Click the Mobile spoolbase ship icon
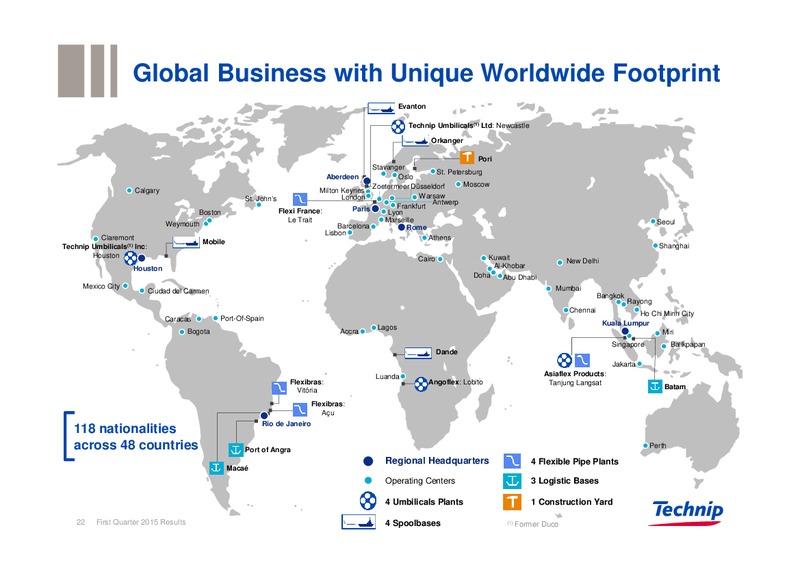This screenshot has height=565, width=800. [186, 242]
